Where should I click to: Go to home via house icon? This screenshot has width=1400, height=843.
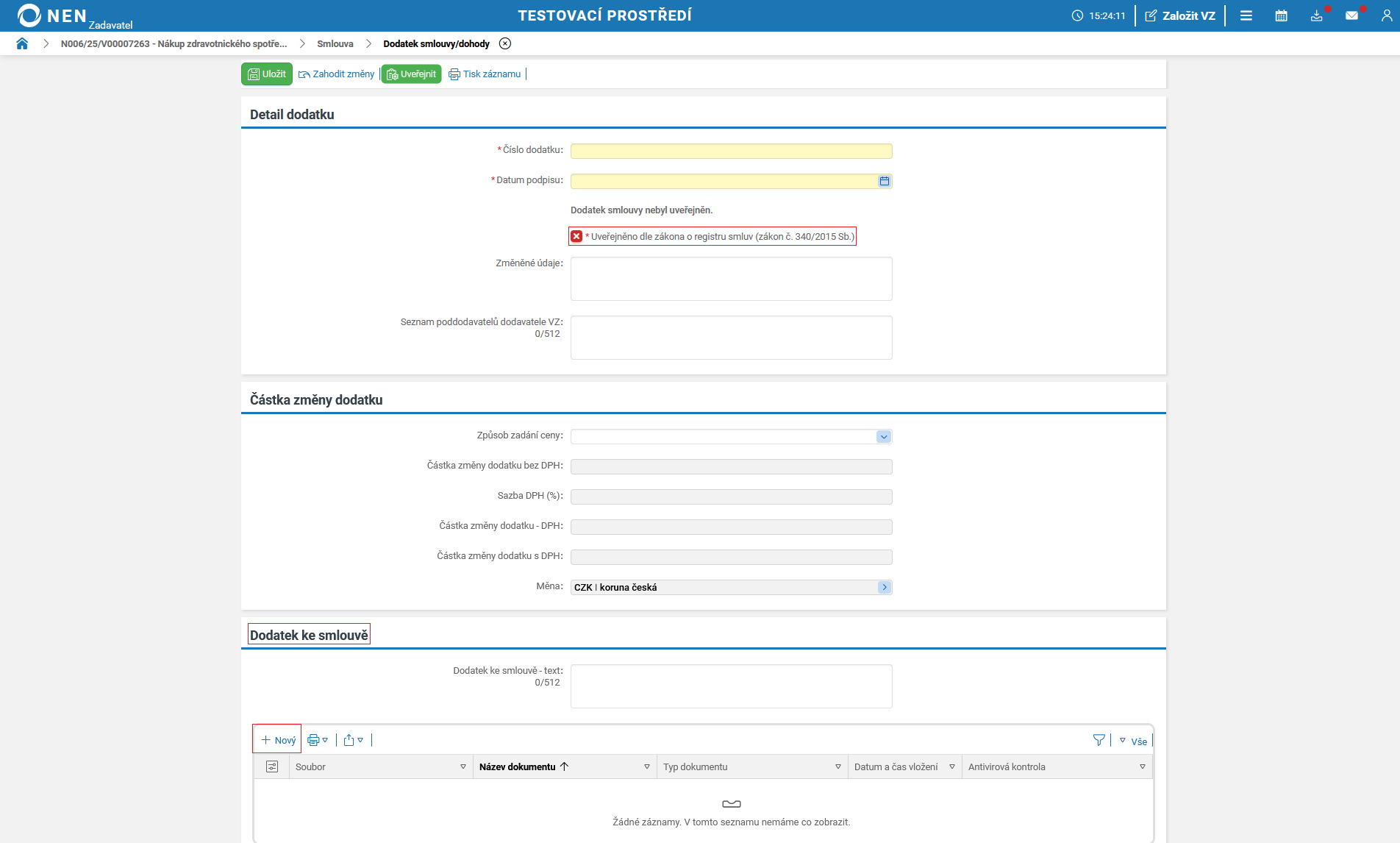[22, 43]
